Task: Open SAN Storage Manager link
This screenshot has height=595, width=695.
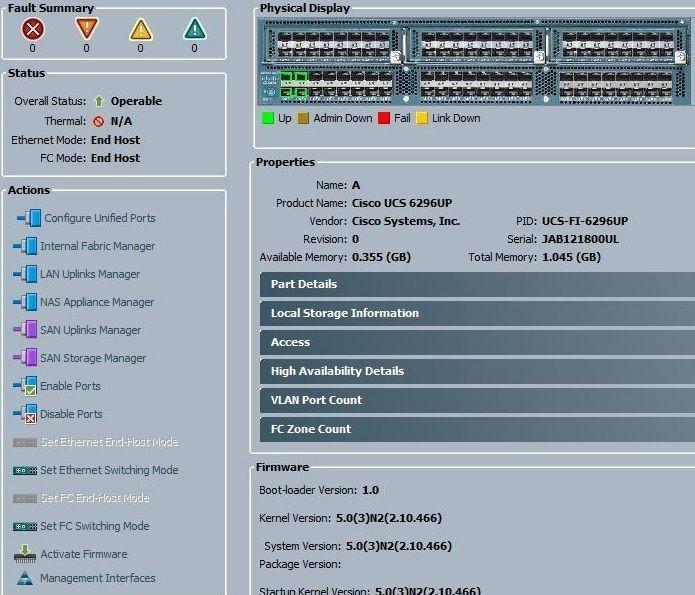Action: (x=93, y=358)
